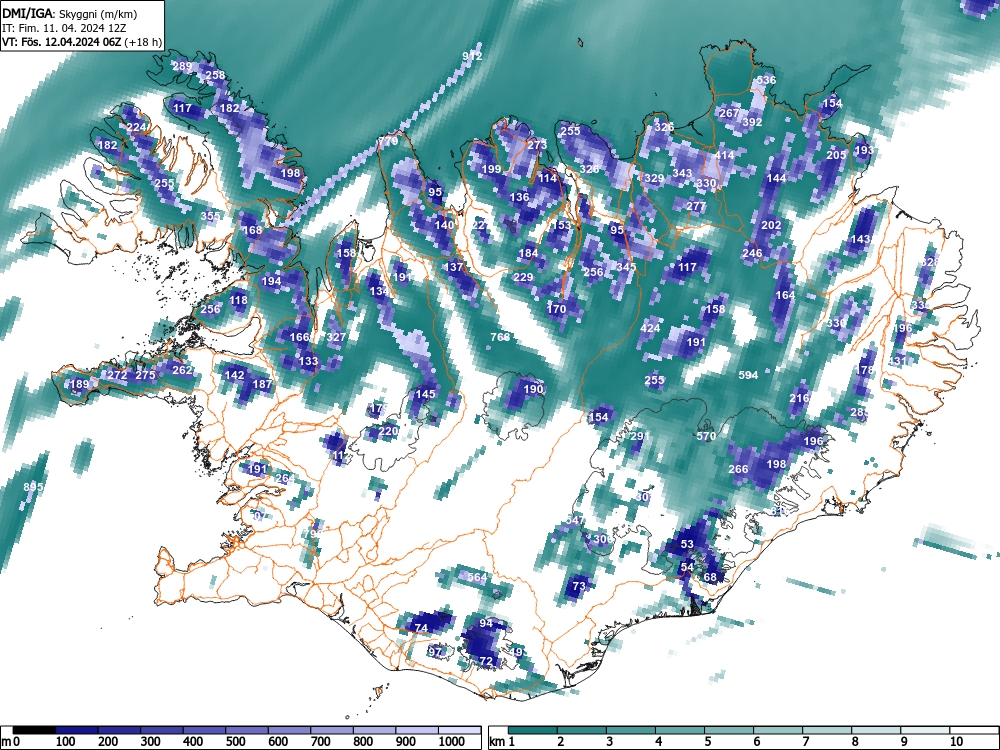
Task: Select the 424 visibility label
Action: pos(649,328)
